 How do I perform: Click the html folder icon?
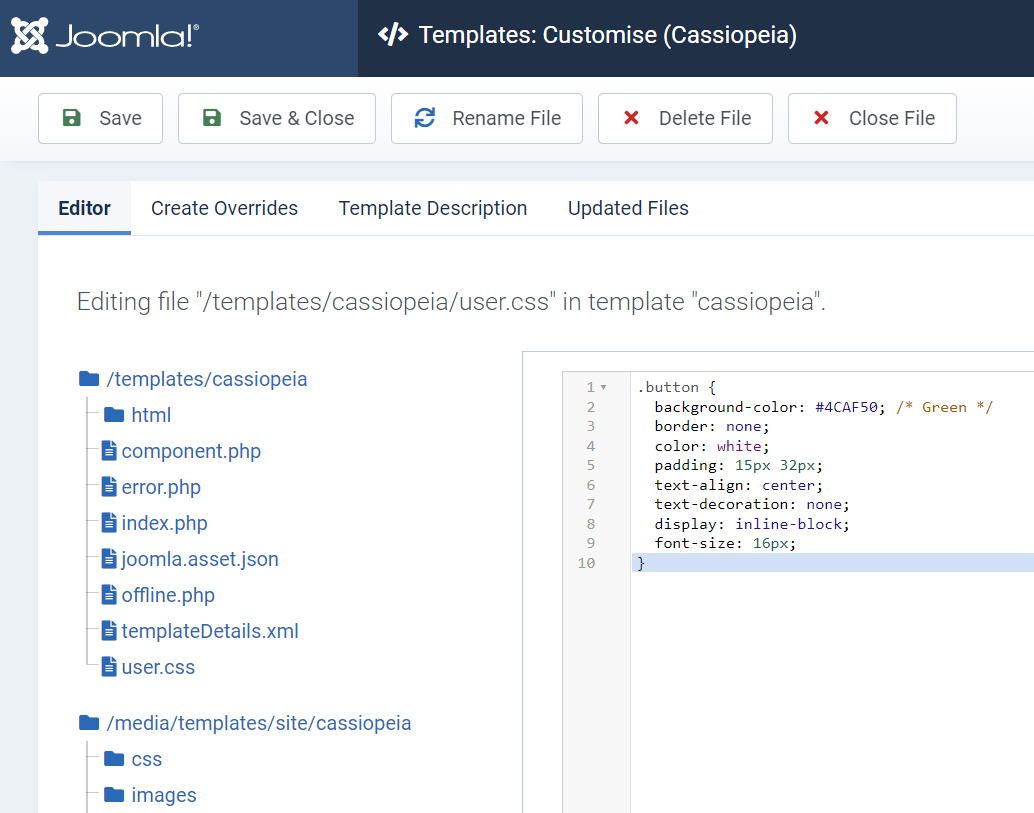114,414
